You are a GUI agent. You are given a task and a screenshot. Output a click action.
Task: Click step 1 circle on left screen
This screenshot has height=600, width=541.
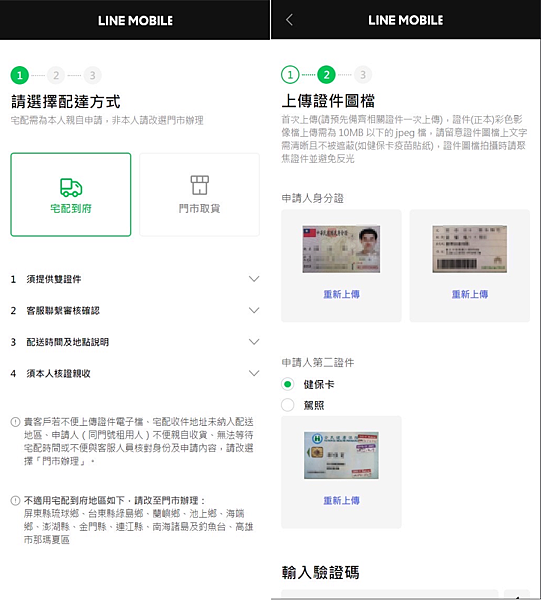tap(20, 75)
